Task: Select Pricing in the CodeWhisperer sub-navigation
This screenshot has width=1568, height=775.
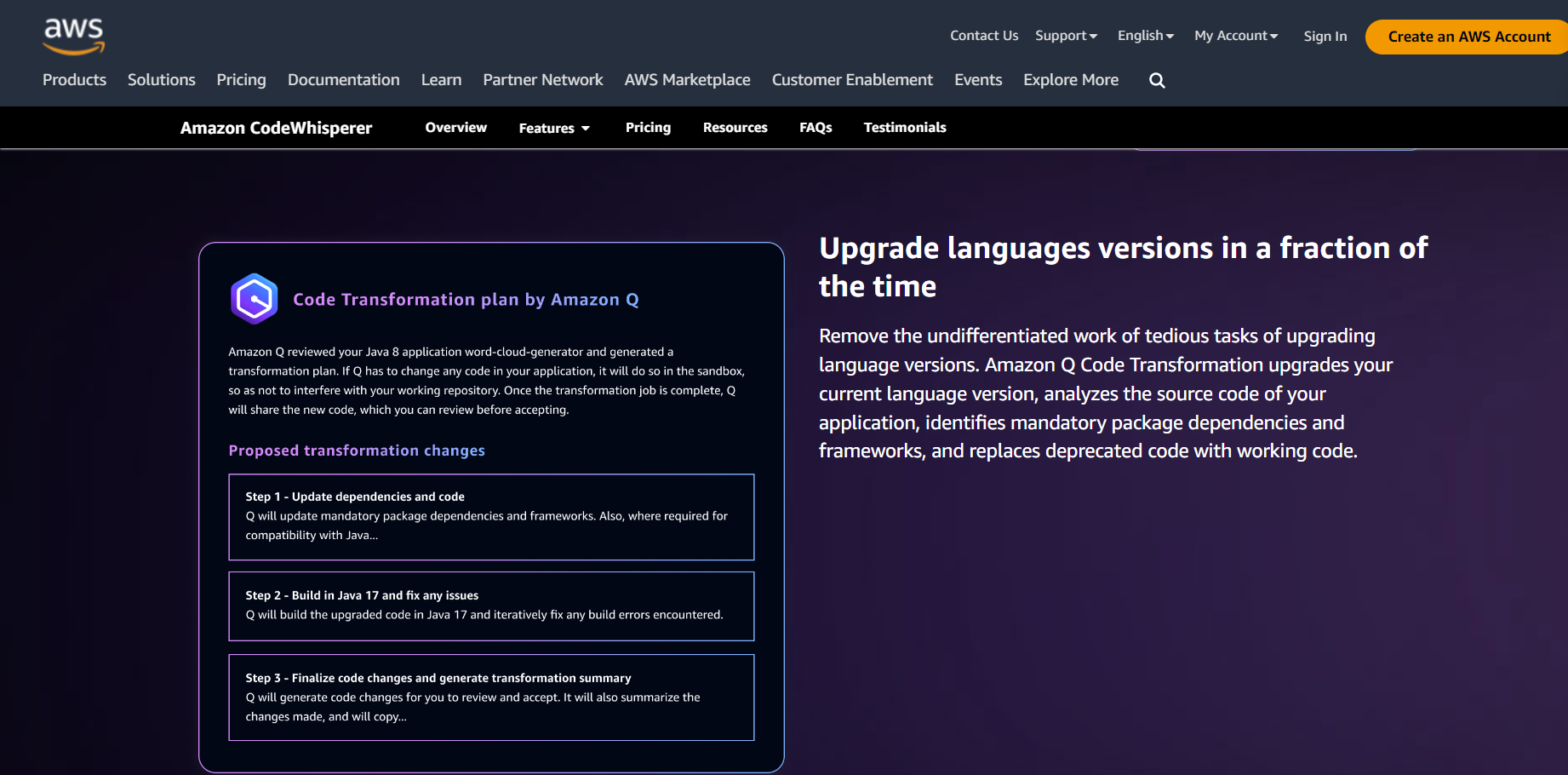Action: (648, 128)
